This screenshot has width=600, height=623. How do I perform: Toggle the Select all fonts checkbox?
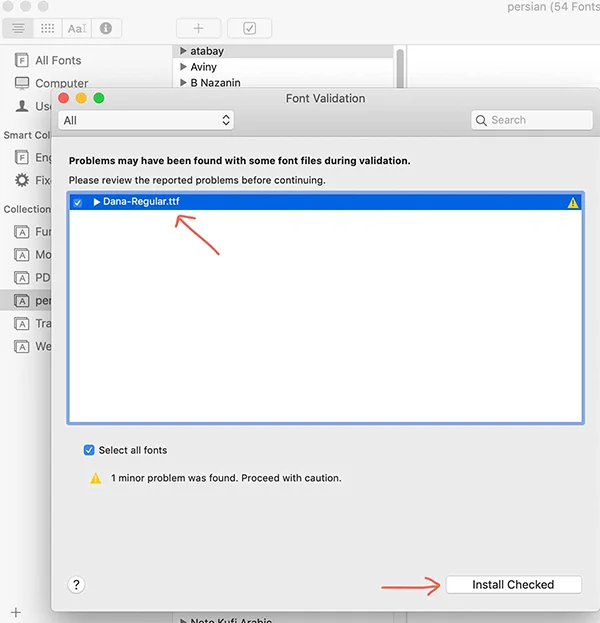(x=90, y=450)
